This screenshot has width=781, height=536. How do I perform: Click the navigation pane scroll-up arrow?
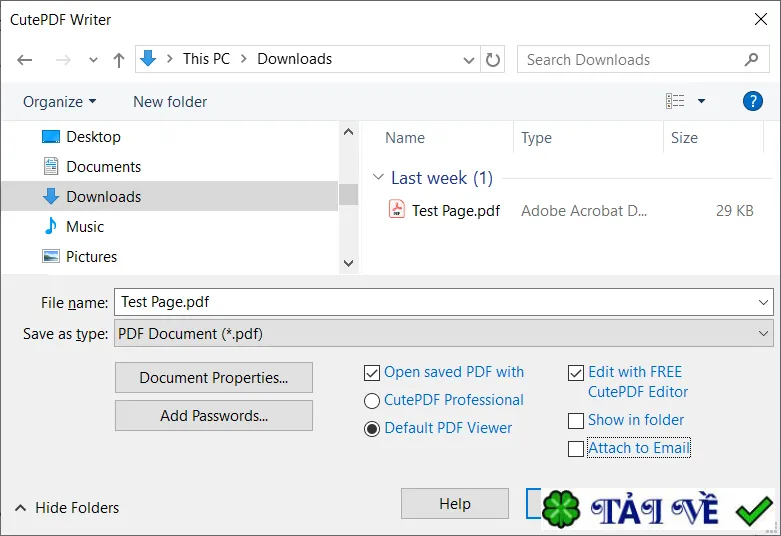(349, 132)
